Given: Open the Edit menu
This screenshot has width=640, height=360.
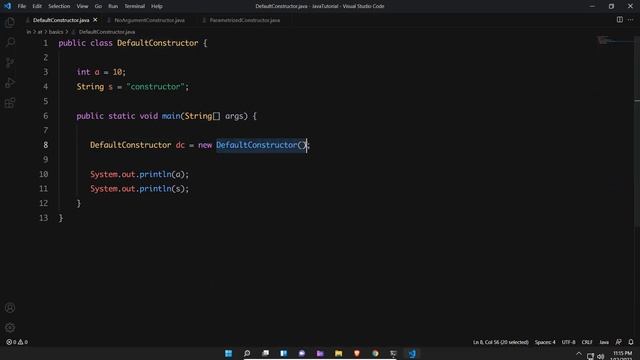Looking at the screenshot, I should [x=37, y=6].
